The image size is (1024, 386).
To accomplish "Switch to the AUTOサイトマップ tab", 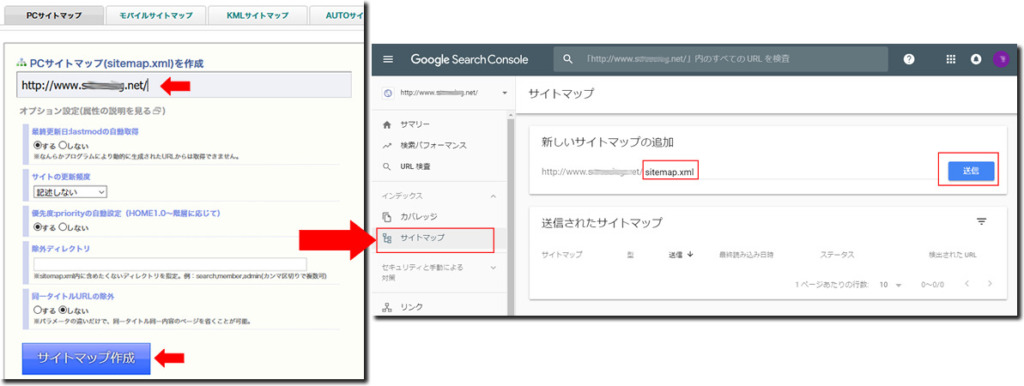I will 338,15.
